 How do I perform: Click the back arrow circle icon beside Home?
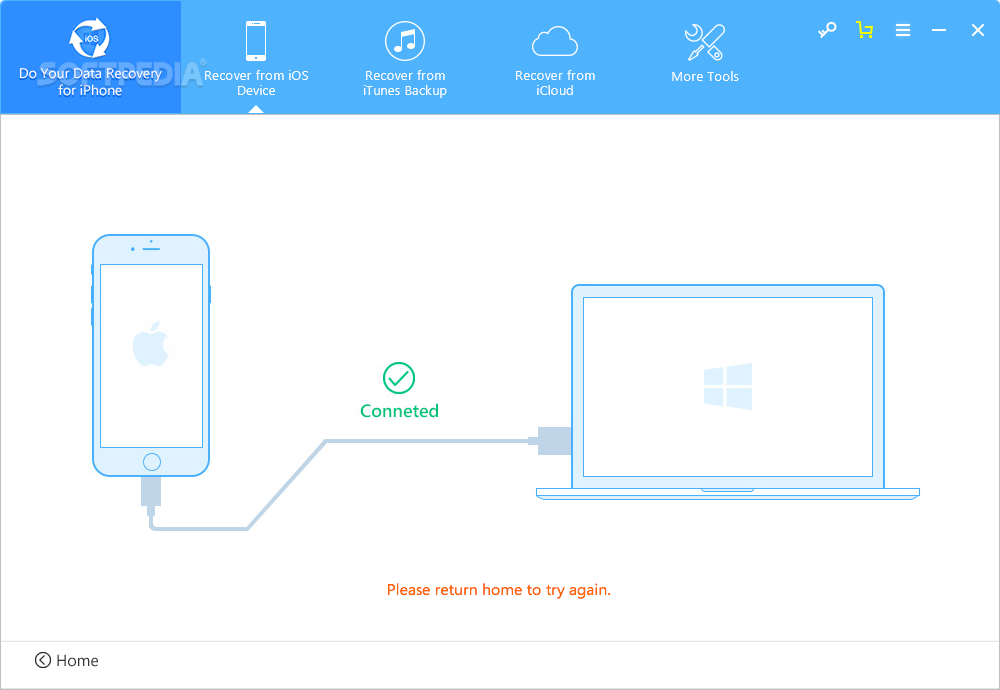(x=43, y=660)
